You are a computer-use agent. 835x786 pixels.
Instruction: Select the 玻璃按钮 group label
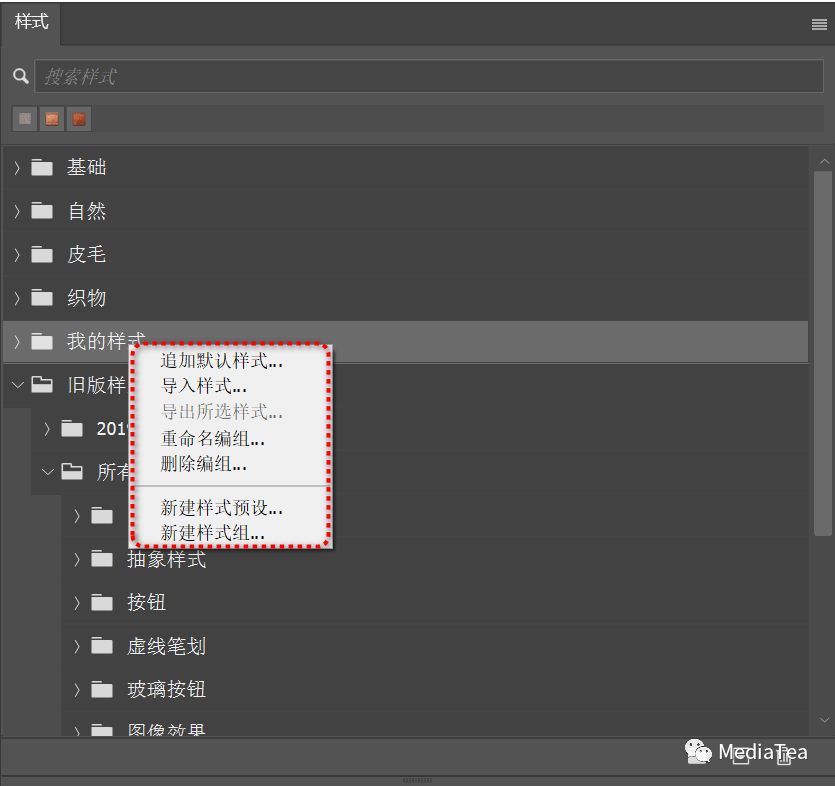166,690
